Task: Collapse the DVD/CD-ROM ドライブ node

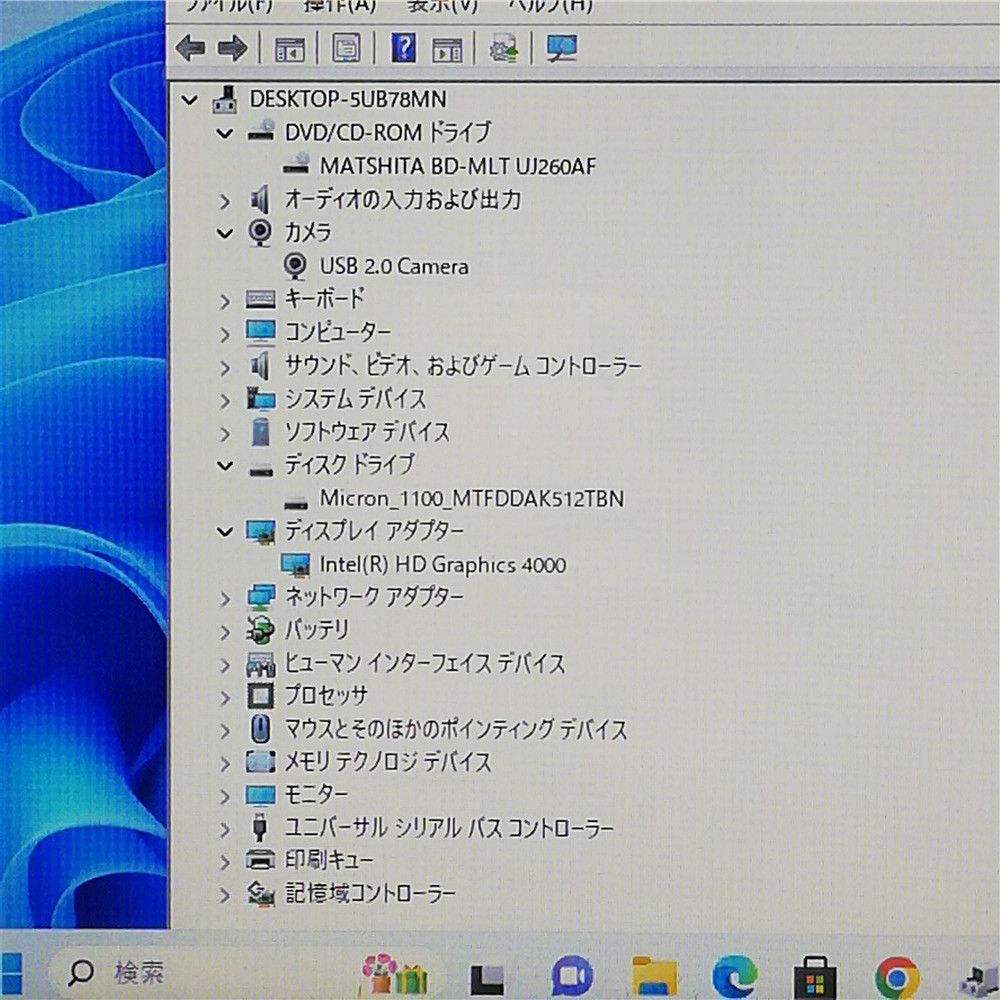Action: tap(224, 133)
